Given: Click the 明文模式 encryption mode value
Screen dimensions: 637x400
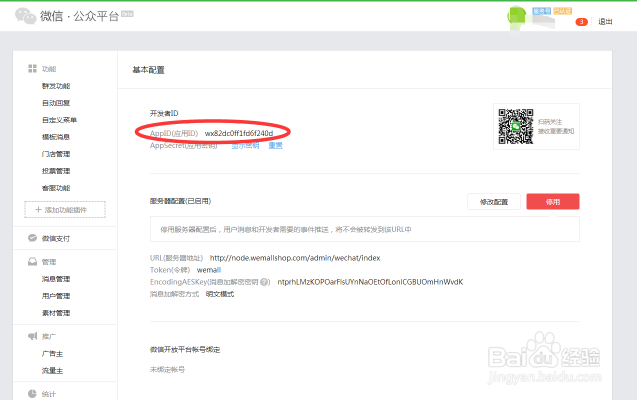Looking at the screenshot, I should pyautogui.click(x=220, y=294).
